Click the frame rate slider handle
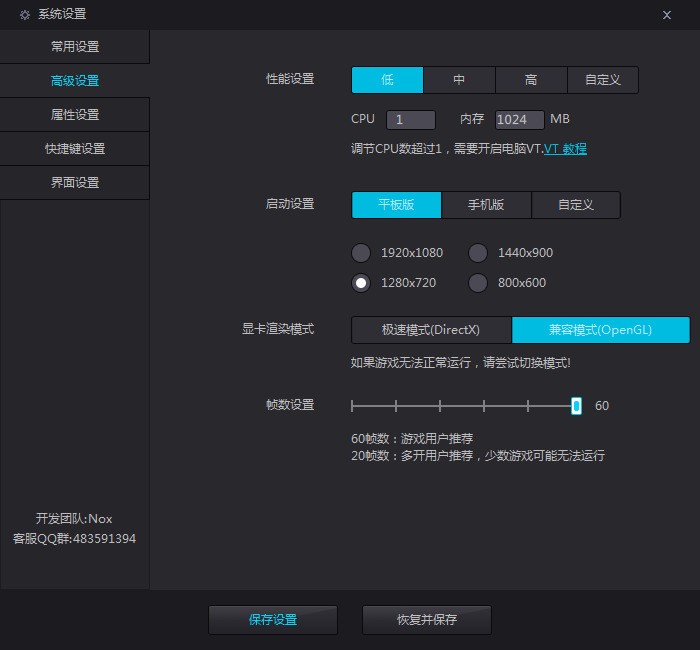The image size is (700, 650). [576, 406]
